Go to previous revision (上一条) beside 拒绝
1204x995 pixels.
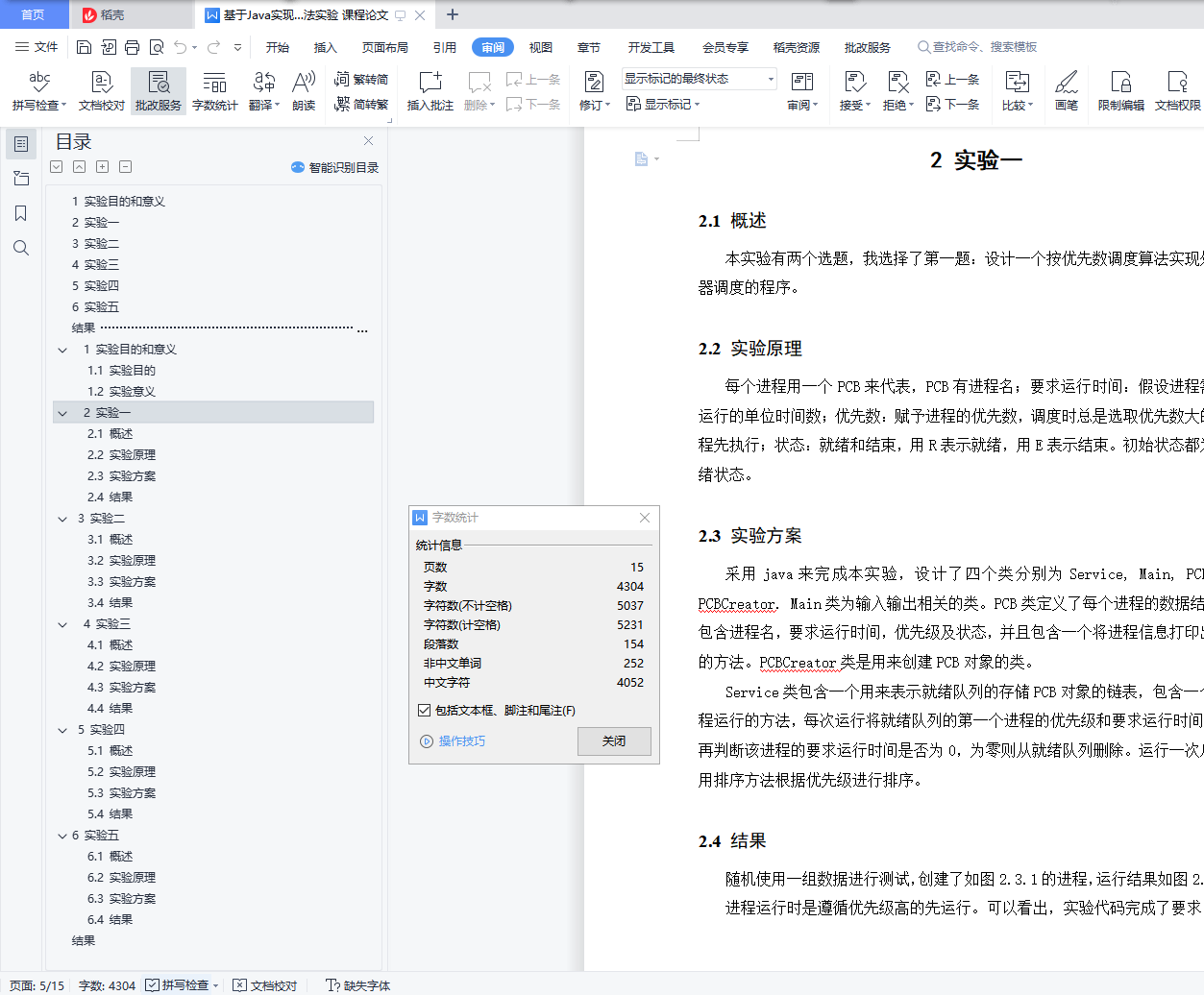point(952,79)
